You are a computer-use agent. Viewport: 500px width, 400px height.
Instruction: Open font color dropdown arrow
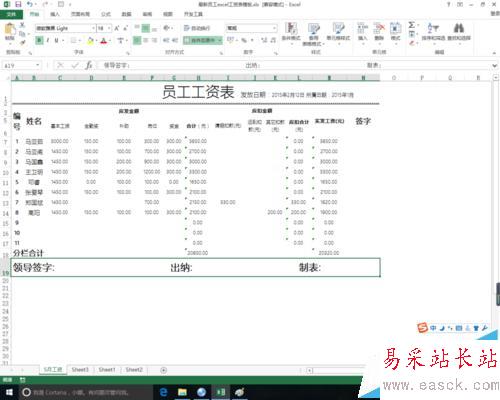(x=110, y=41)
